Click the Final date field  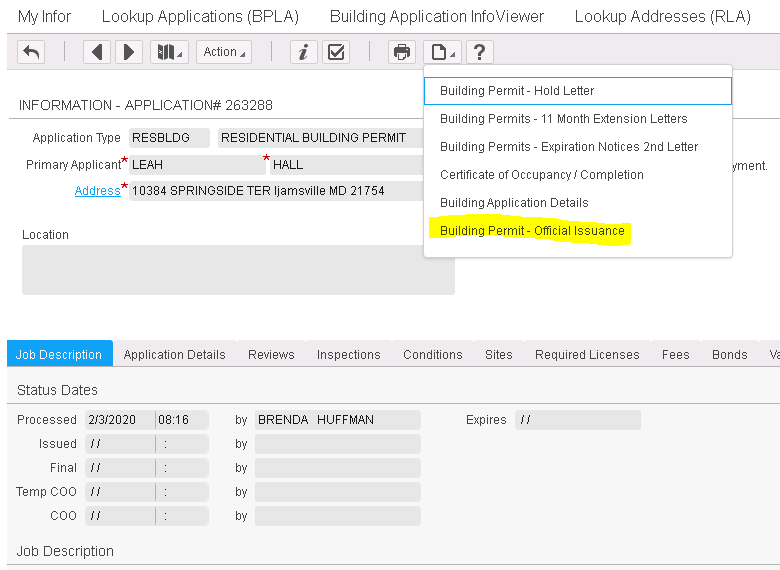coord(120,468)
